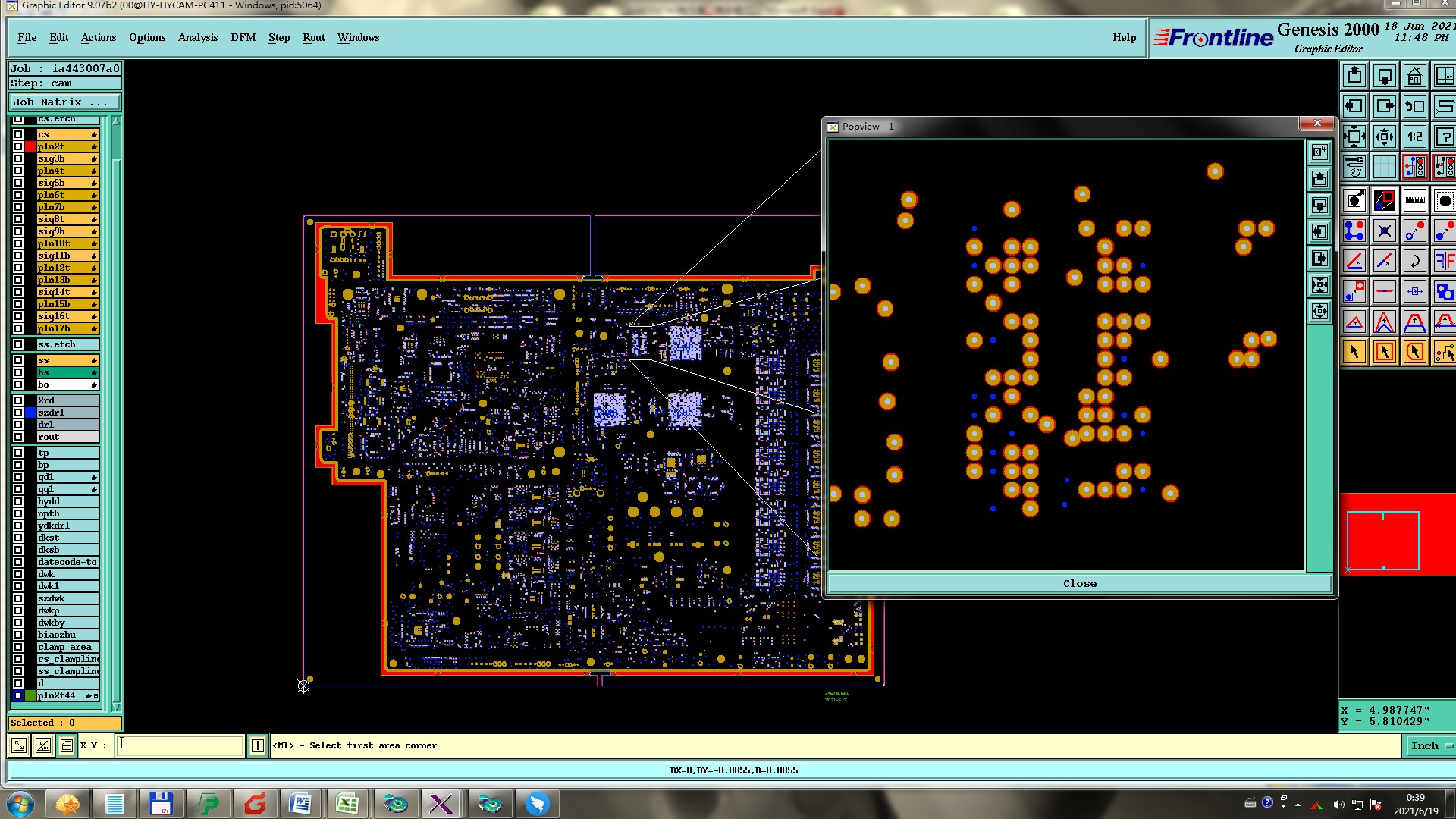Click the undo last action icon
Screen dimensions: 1456x819
click(1414, 107)
